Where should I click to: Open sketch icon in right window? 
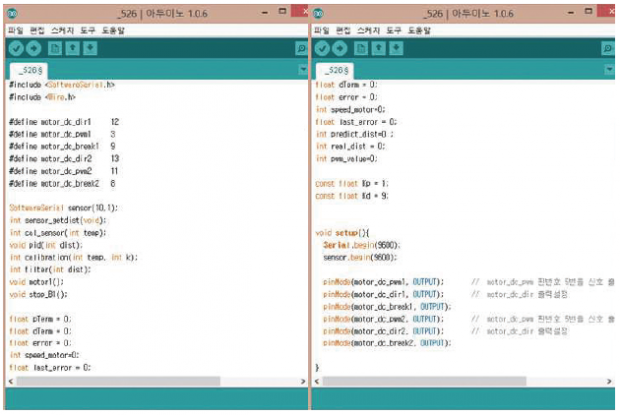click(x=379, y=48)
